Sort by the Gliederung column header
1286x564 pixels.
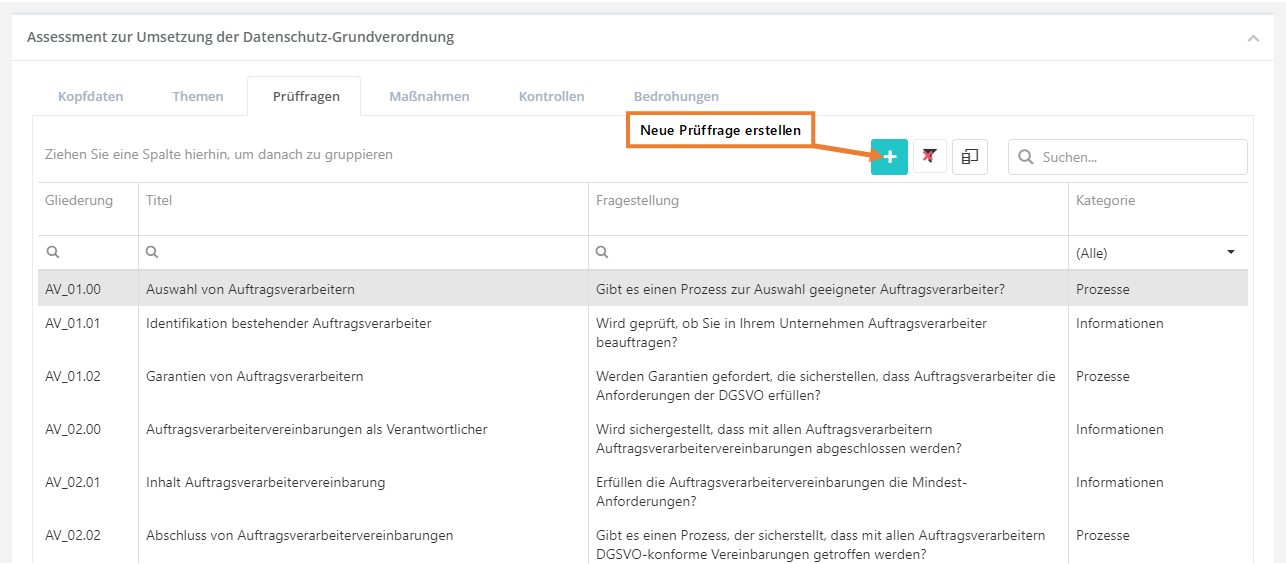[79, 201]
